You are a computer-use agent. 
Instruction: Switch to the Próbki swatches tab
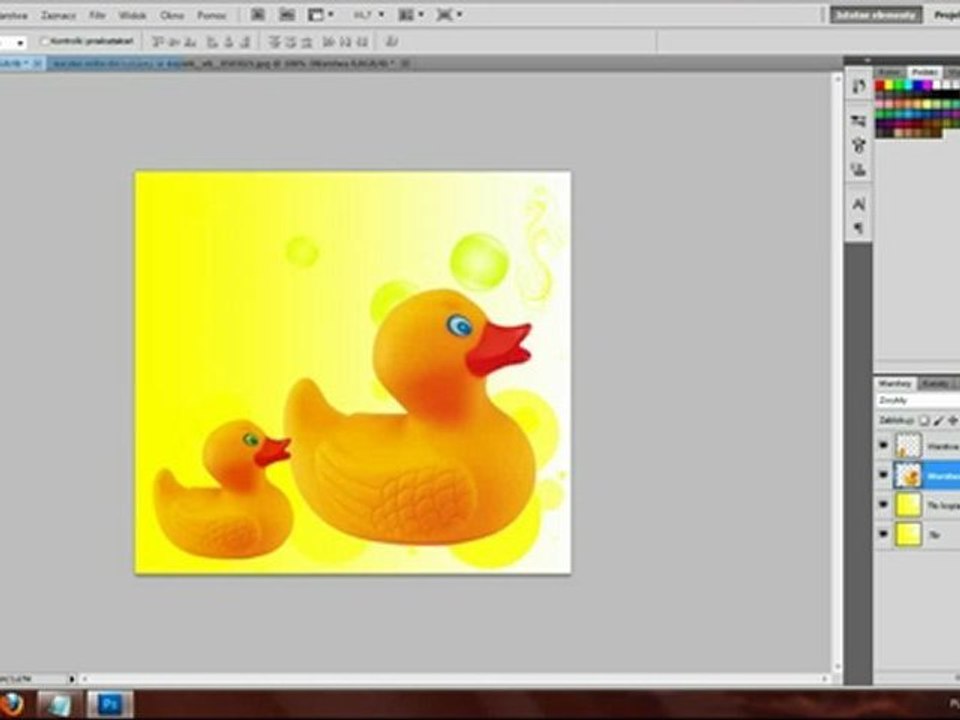coord(924,72)
